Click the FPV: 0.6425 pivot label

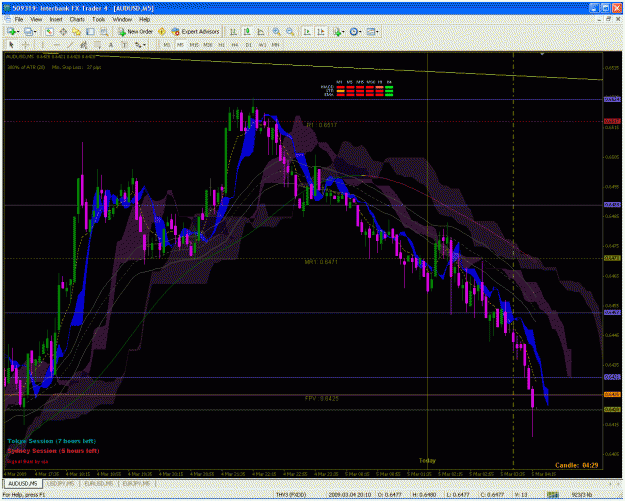click(x=322, y=398)
